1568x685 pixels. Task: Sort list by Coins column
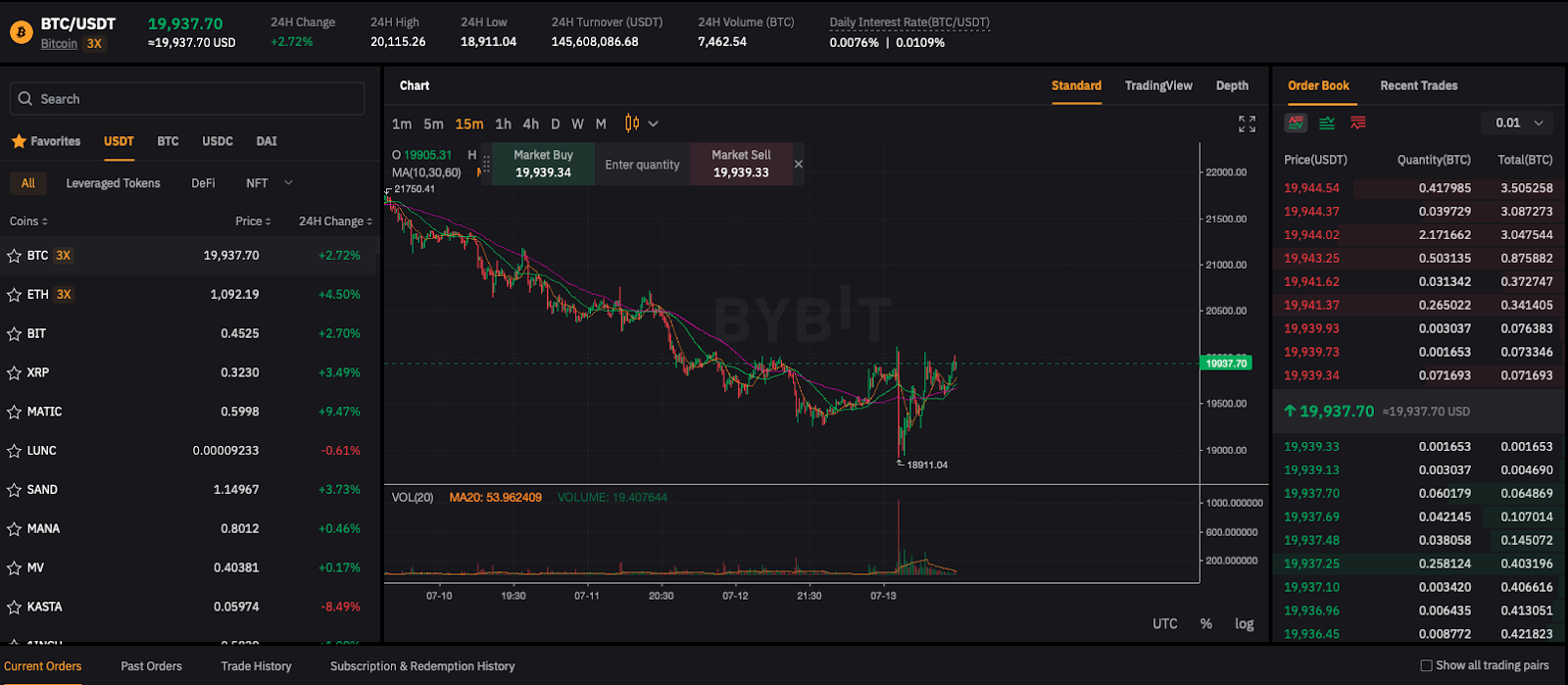pos(28,221)
